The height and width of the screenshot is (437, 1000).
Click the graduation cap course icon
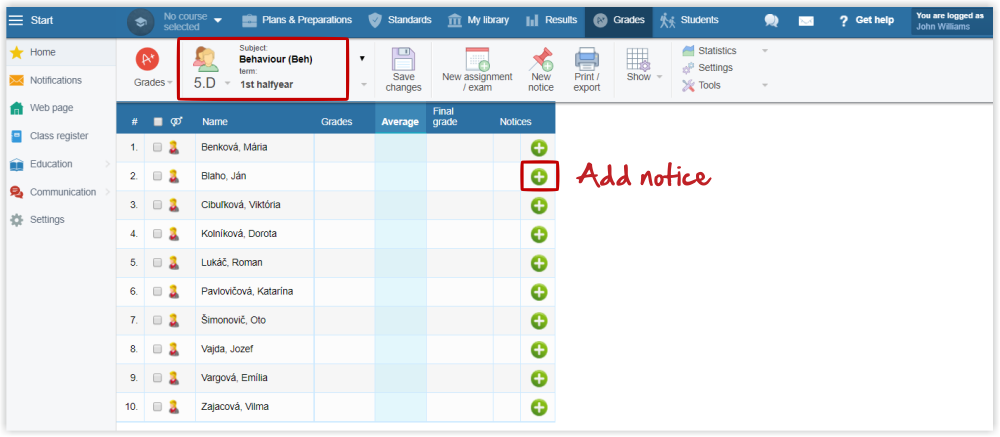(140, 21)
